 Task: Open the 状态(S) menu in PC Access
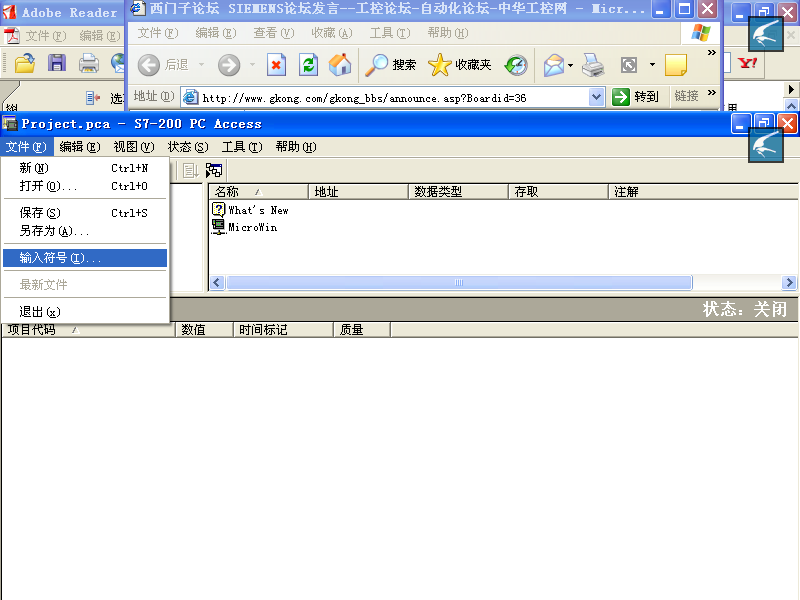coord(188,147)
